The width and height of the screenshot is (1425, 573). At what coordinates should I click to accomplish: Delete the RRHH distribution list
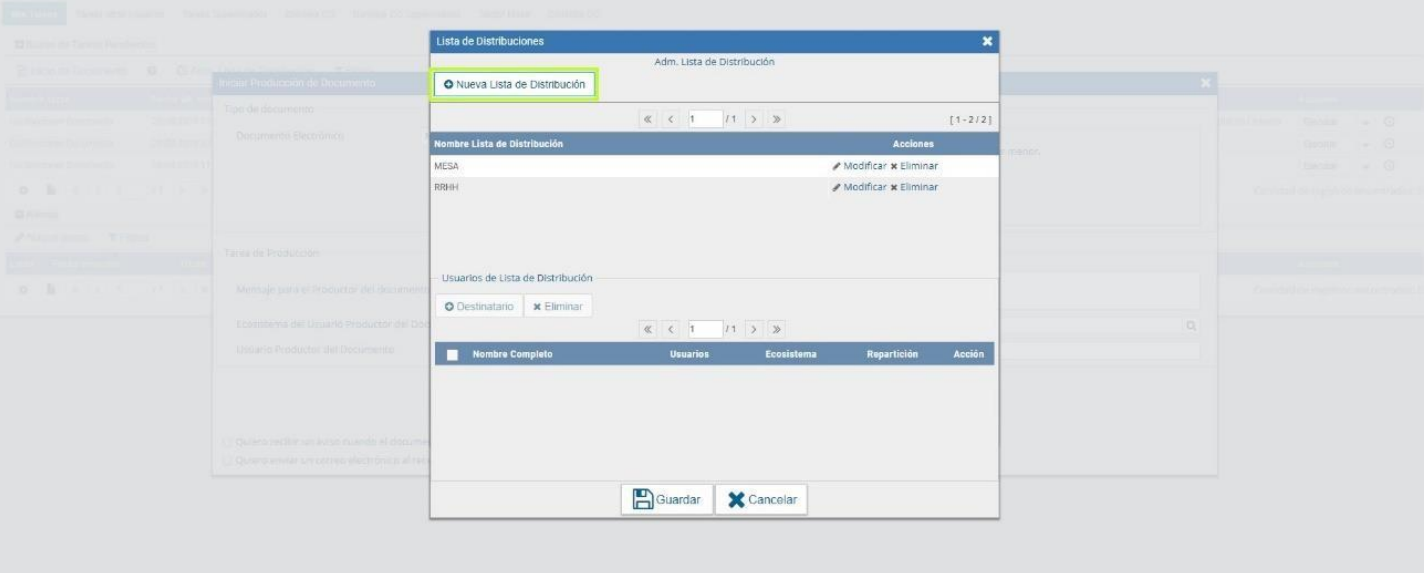[x=913, y=187]
